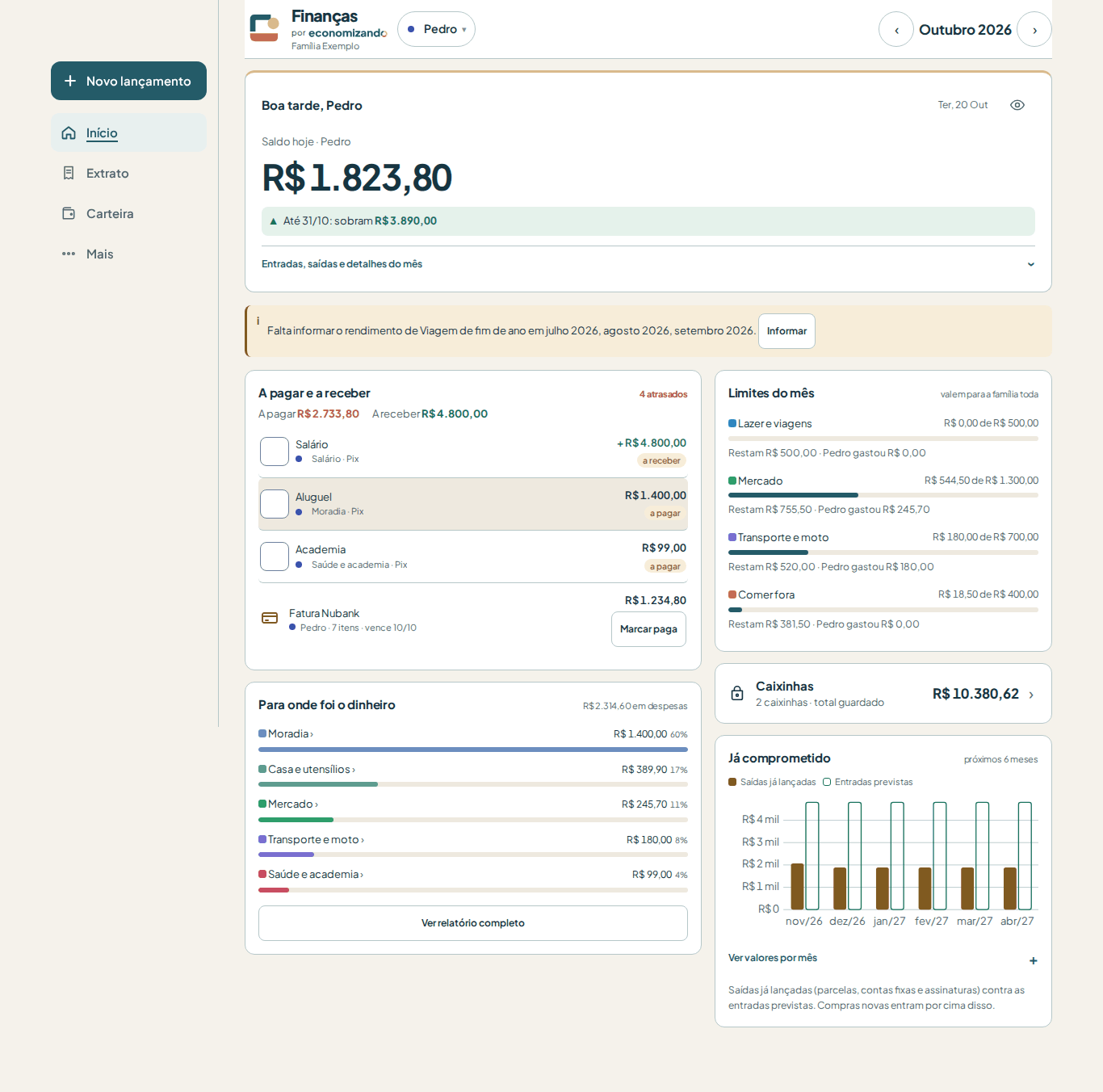1103x1092 pixels.
Task: Click the Finanças app logo icon
Action: (264, 28)
